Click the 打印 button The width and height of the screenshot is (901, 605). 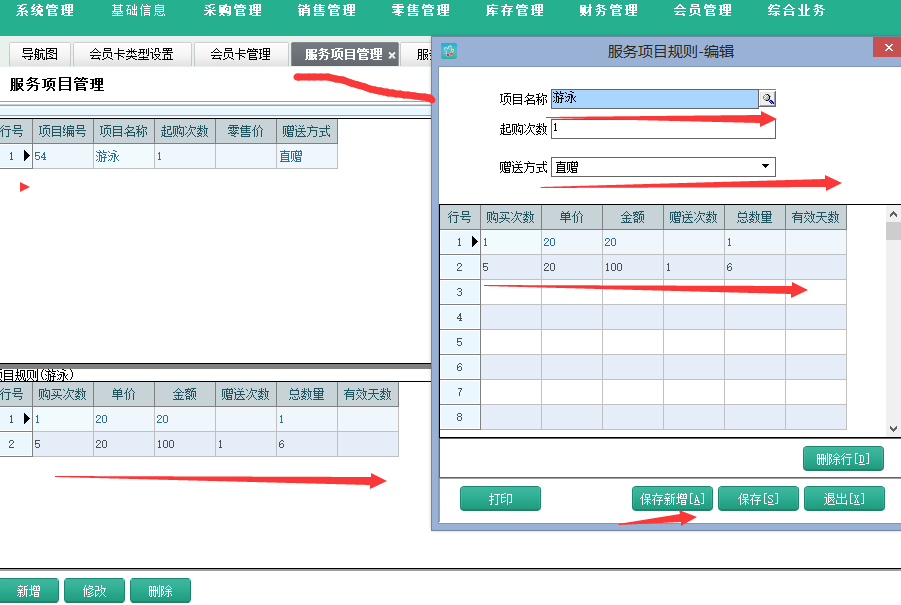[500, 499]
